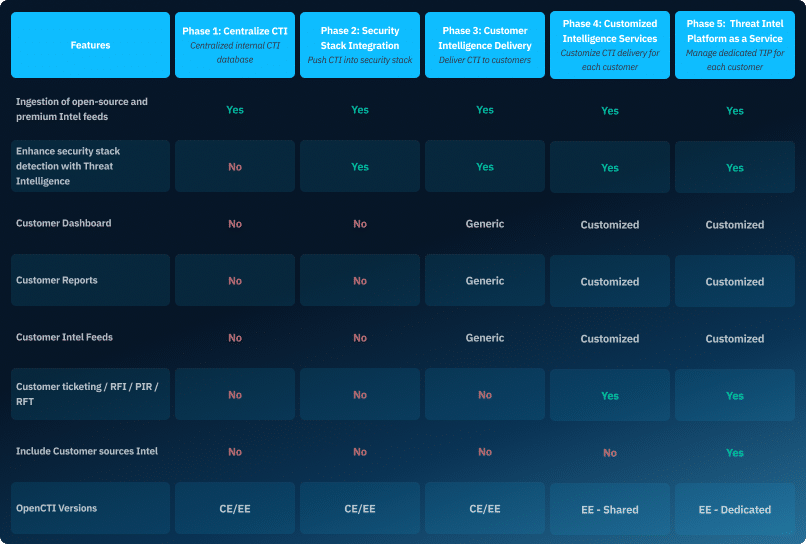
Task: Click the Customer Dashboard row label
Action: point(64,223)
